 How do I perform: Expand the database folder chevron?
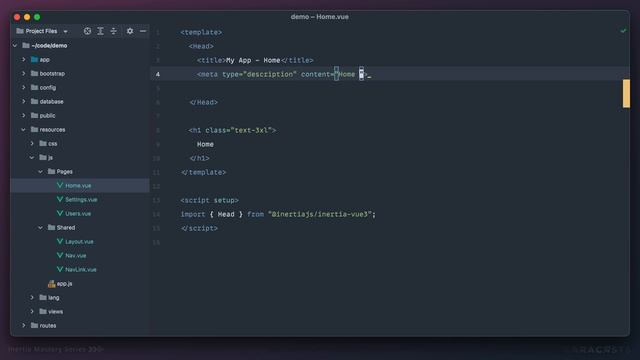(x=24, y=101)
